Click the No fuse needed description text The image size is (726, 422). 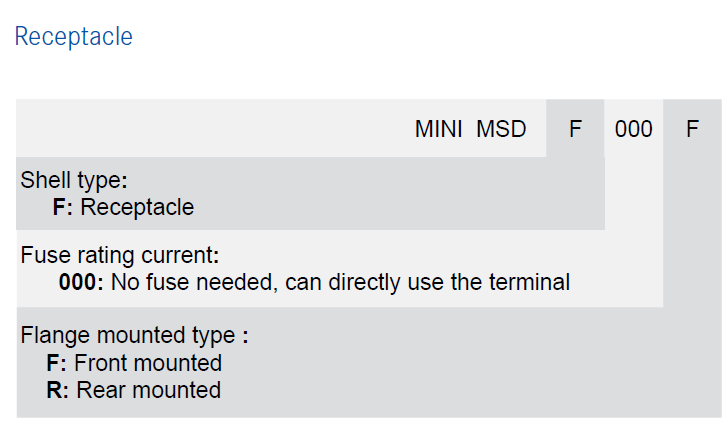pos(340,283)
